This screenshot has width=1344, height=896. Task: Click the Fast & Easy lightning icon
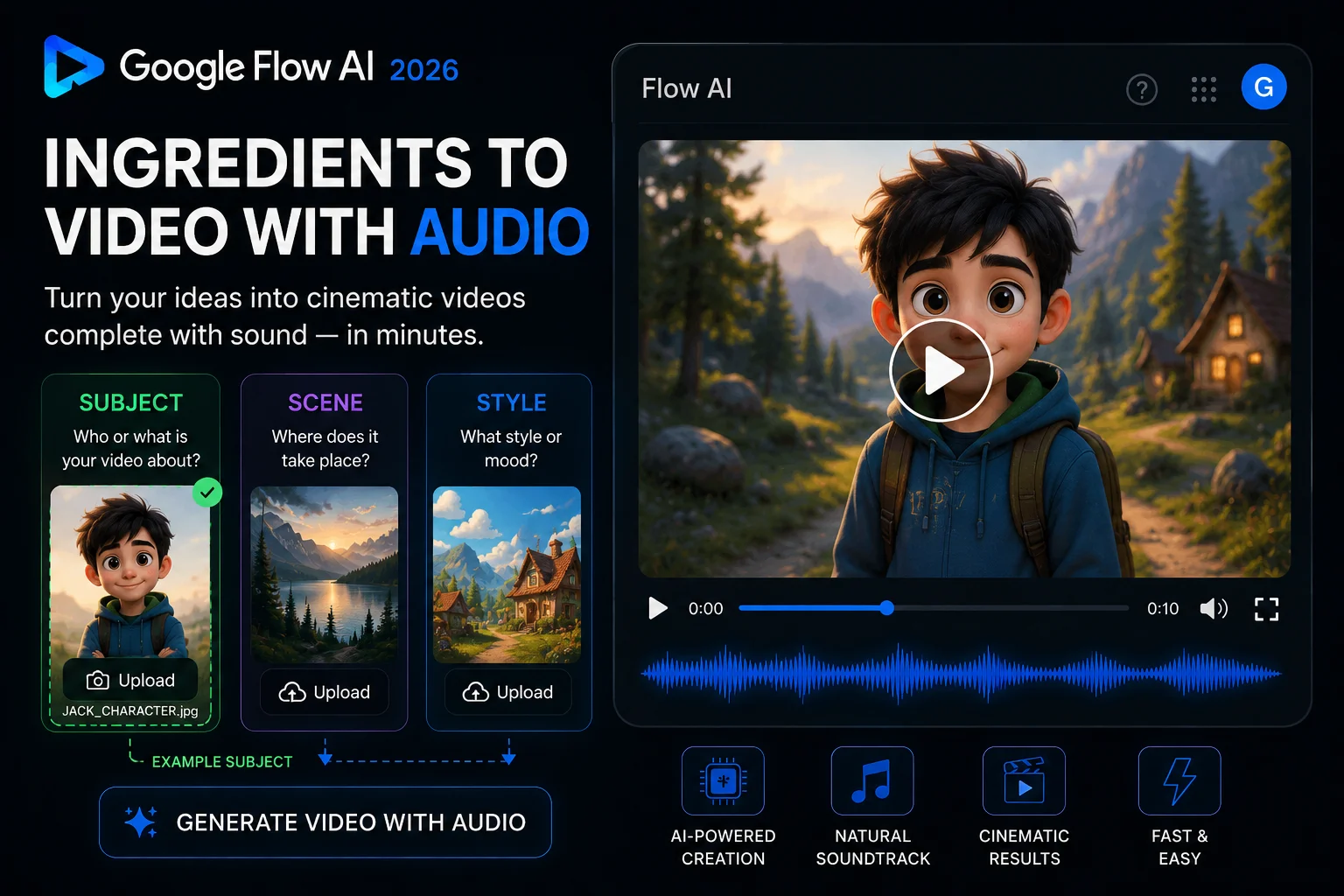[x=1179, y=780]
